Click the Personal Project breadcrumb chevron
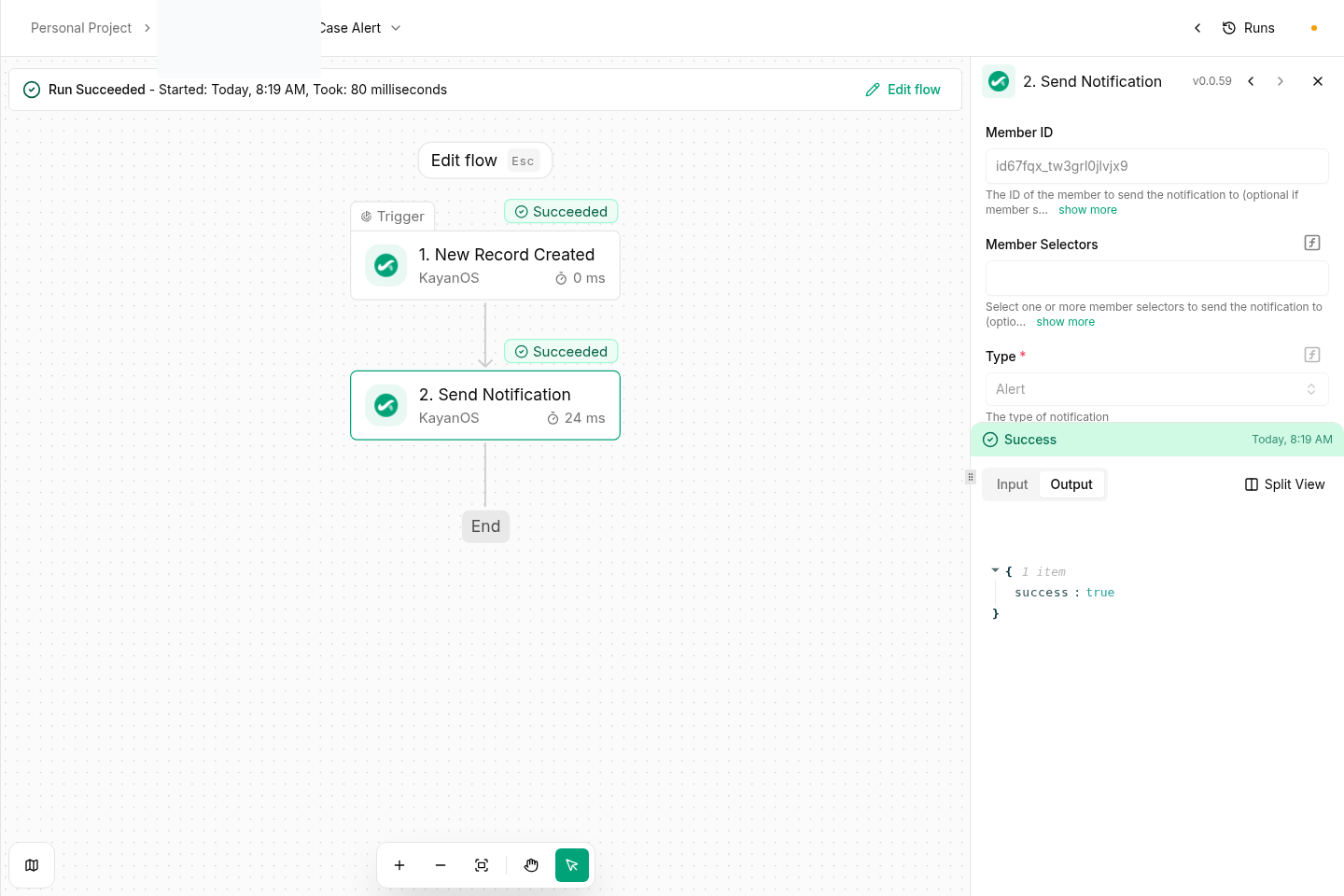 coord(147,28)
